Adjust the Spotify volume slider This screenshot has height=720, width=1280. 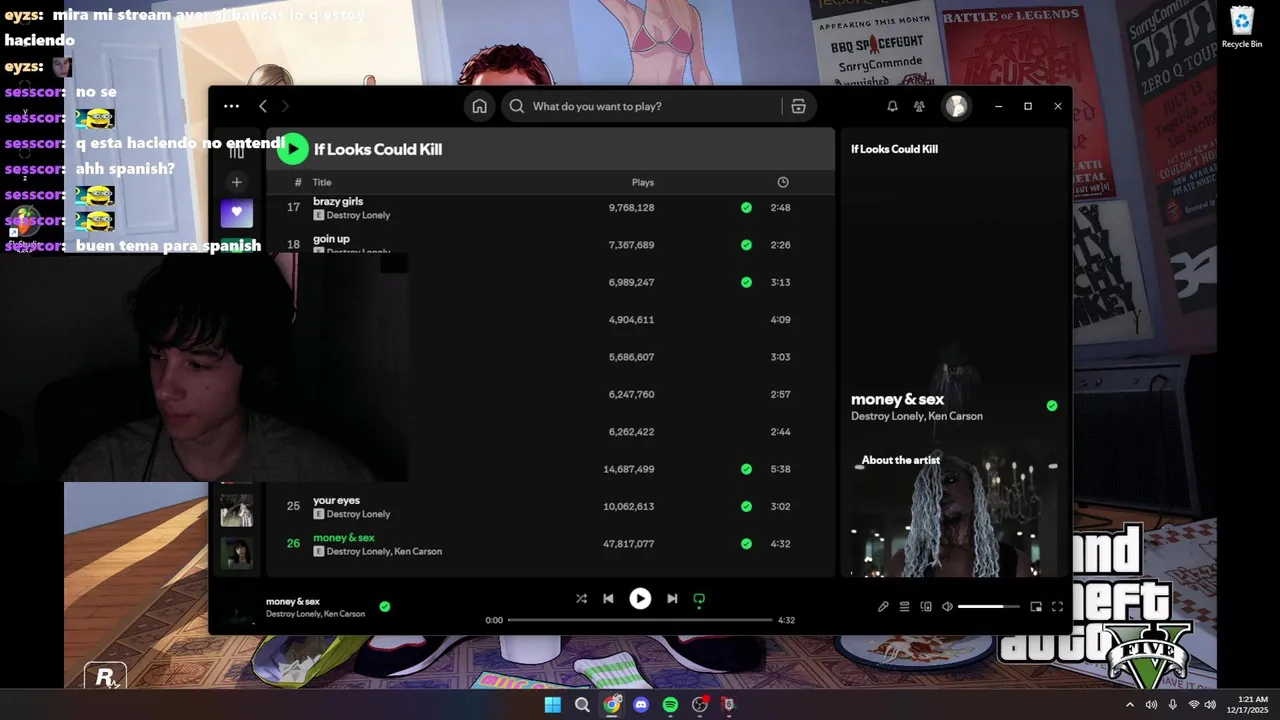989,607
